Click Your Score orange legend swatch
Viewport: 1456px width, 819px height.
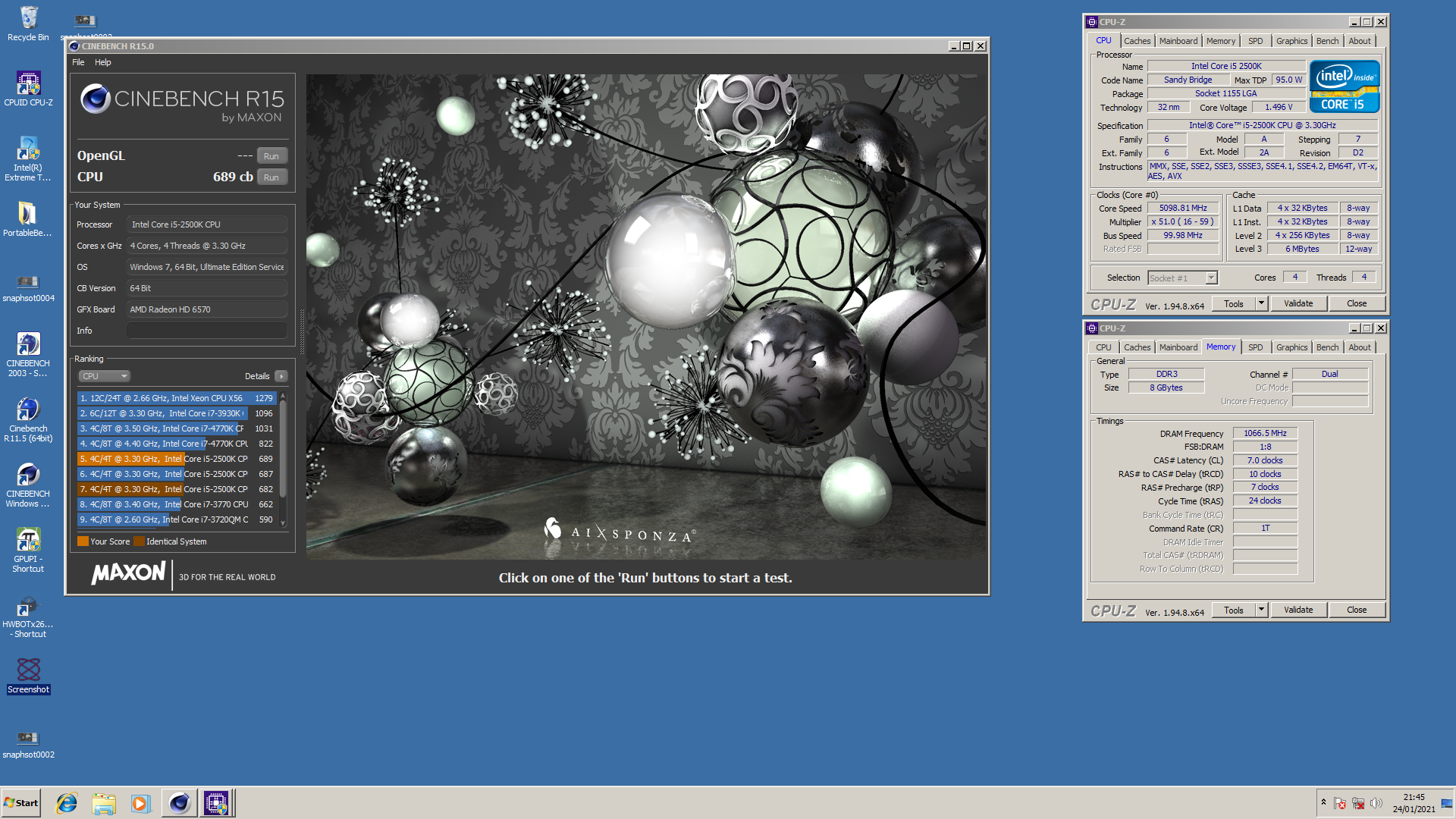pos(83,541)
